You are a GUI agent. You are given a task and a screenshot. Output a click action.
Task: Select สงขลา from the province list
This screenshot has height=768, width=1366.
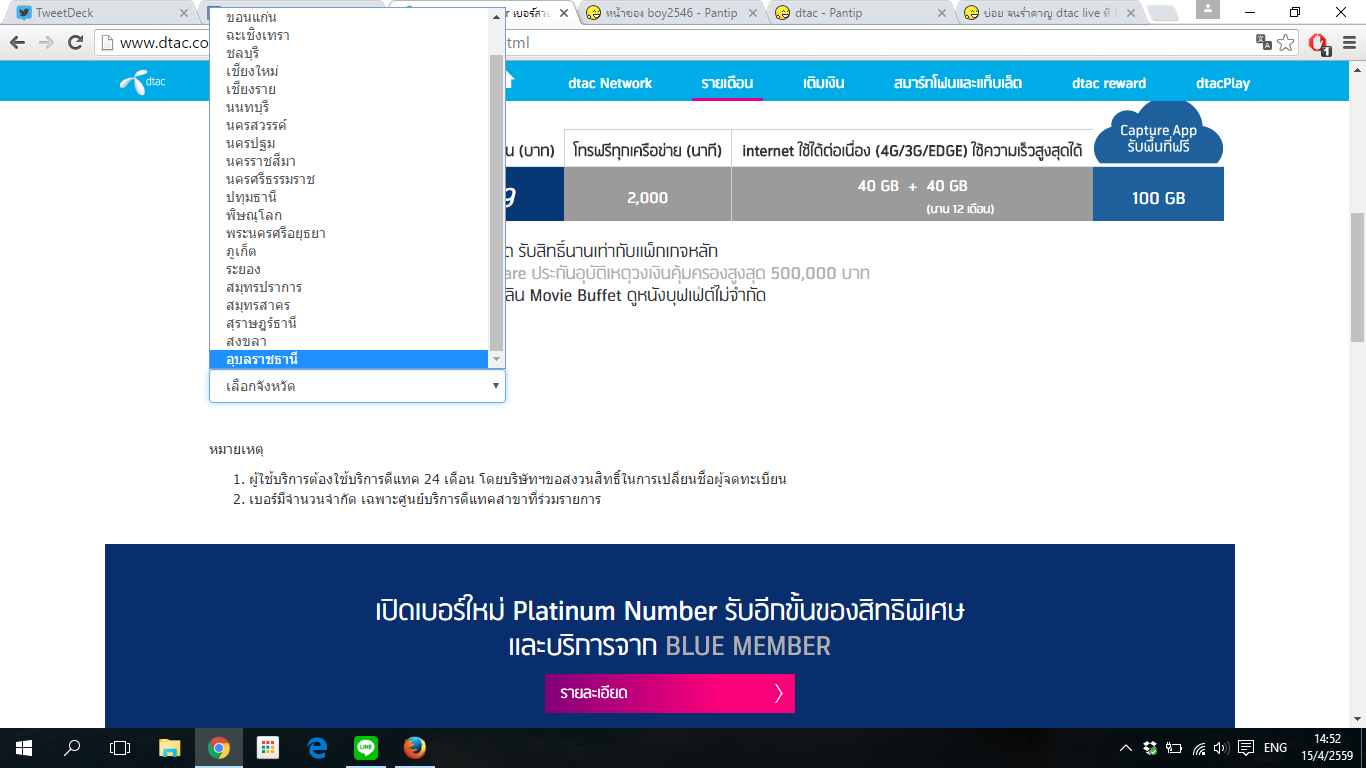[x=349, y=341]
